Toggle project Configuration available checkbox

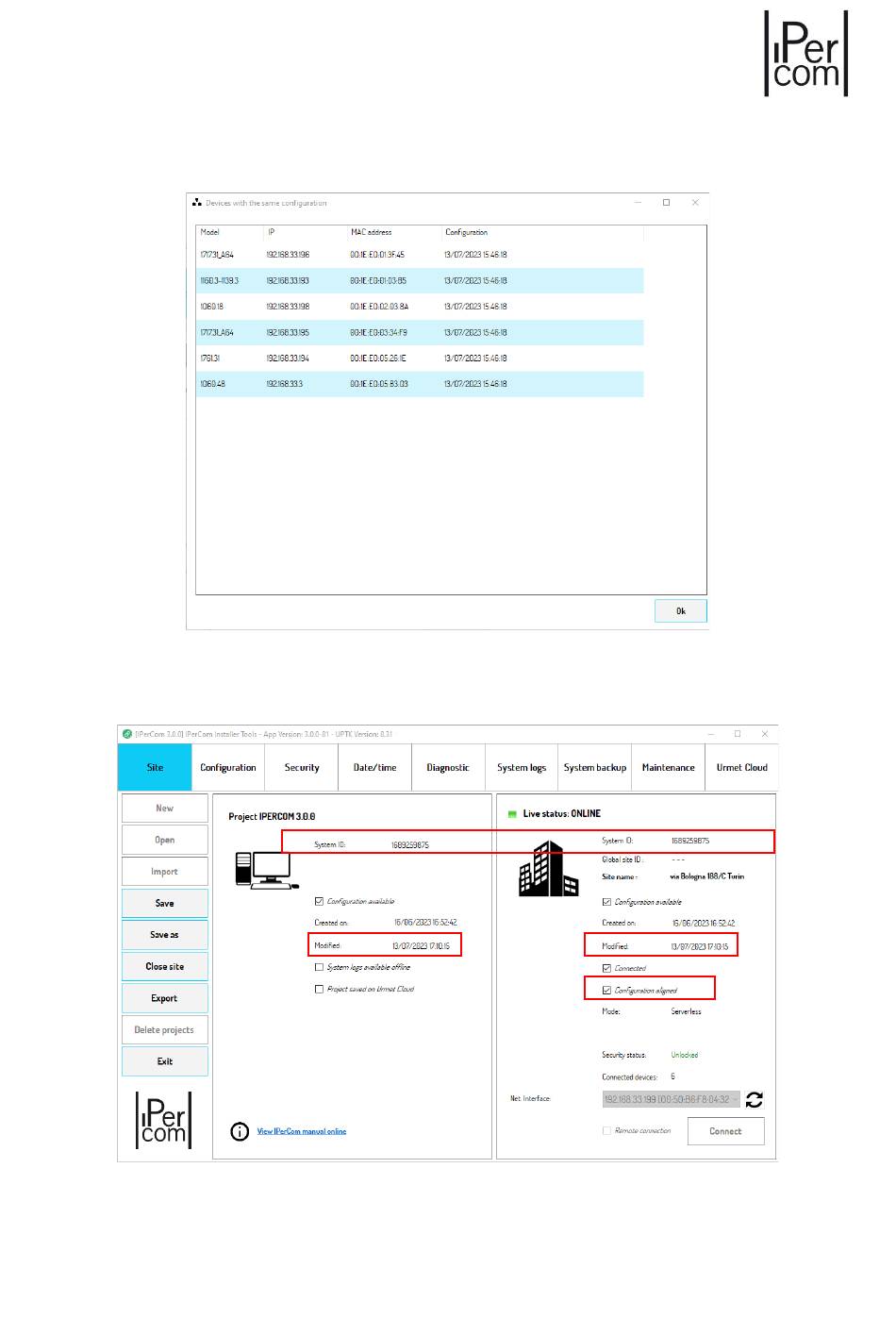coord(319,902)
